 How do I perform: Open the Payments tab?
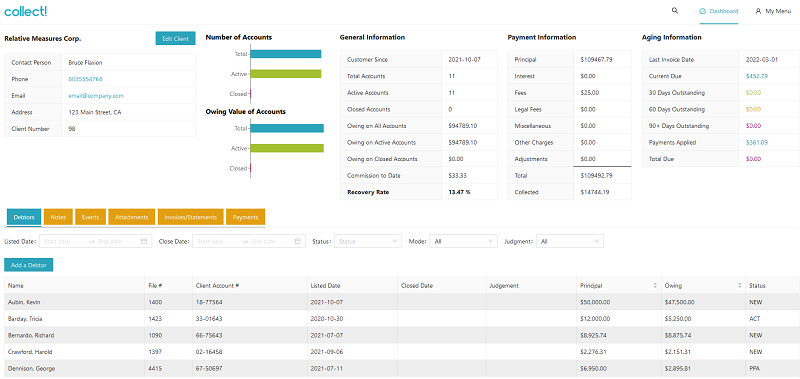(x=245, y=217)
